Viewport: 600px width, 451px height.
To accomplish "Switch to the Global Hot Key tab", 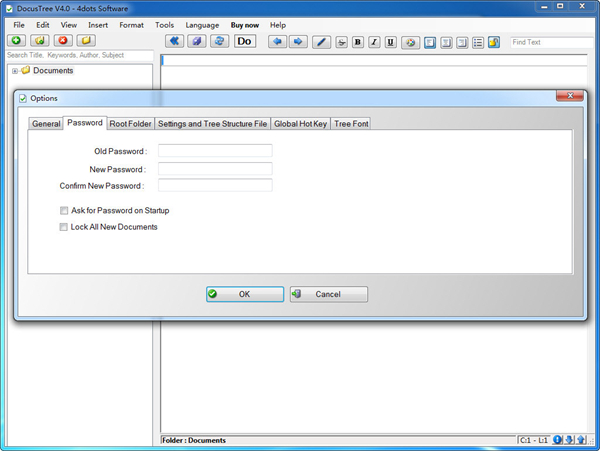I will click(x=300, y=124).
